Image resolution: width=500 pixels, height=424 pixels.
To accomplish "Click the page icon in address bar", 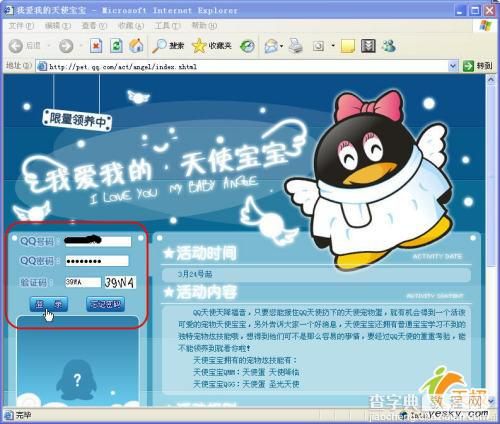I will coord(42,66).
